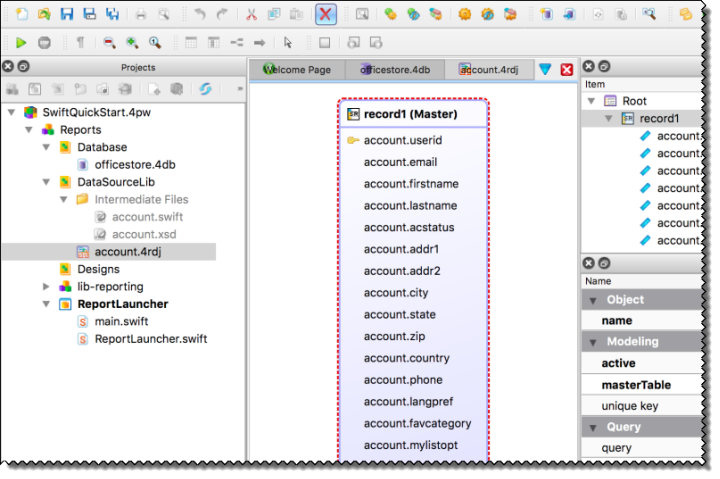
Task: Click the Copy icon in toolbar
Action: (x=274, y=14)
